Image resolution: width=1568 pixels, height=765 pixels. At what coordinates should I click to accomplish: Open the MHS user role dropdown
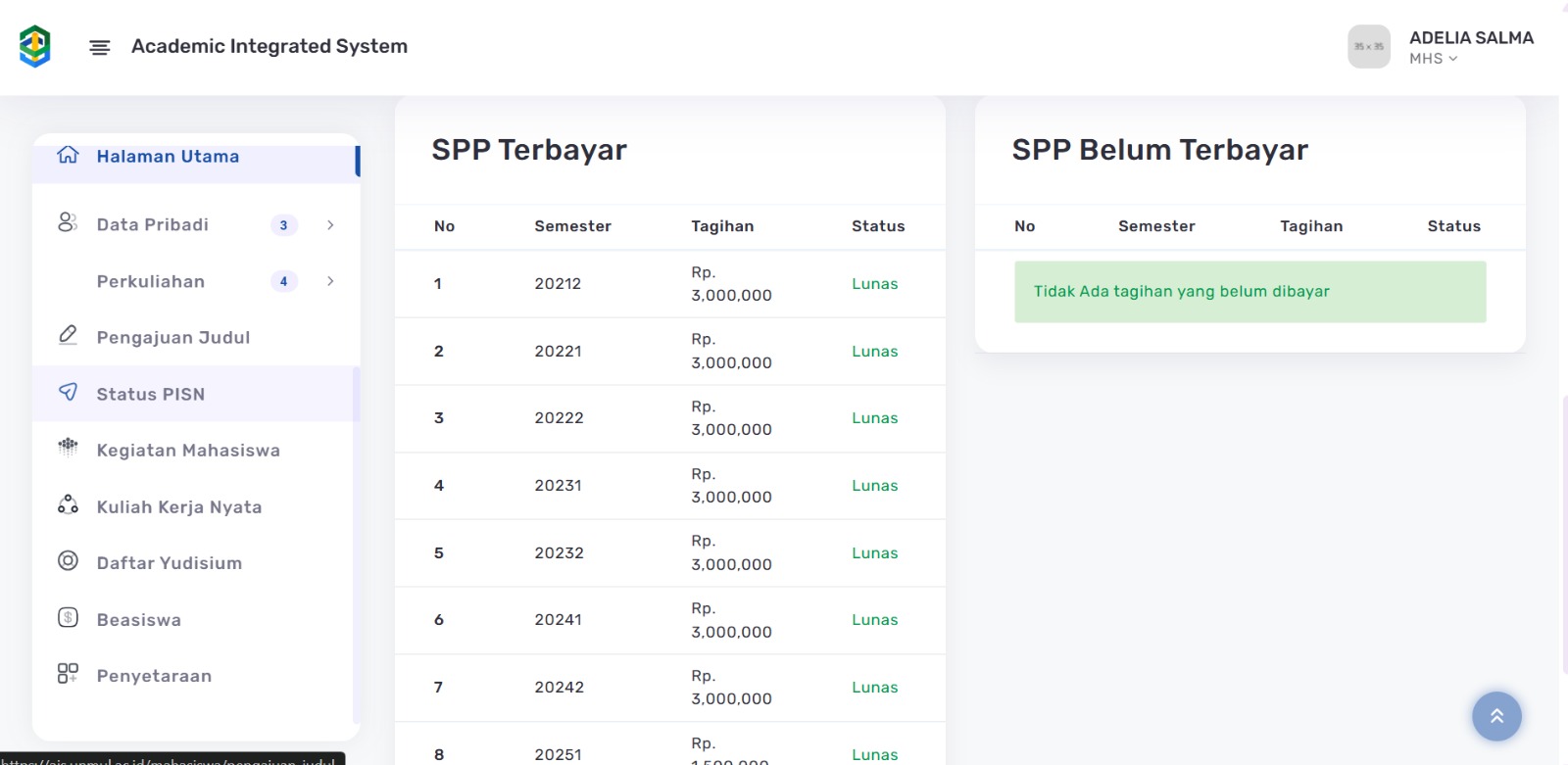(1433, 59)
